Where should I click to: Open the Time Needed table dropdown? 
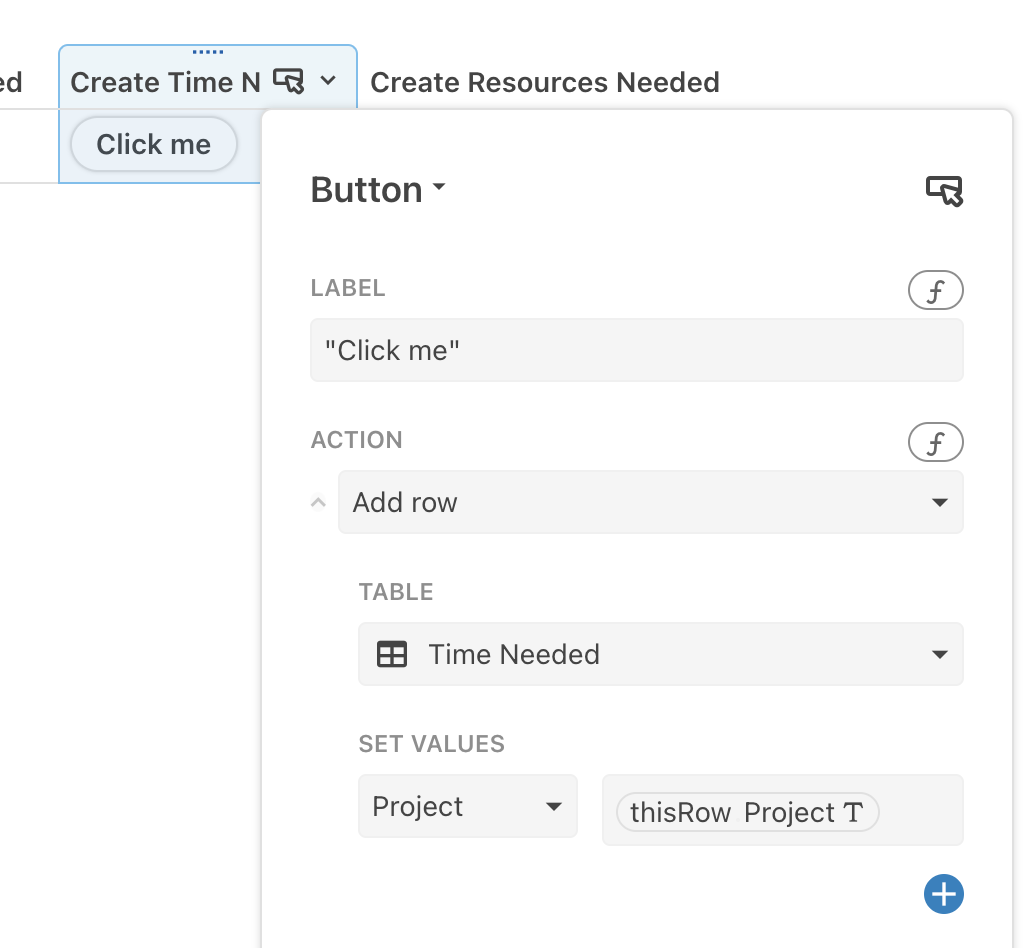[660, 654]
